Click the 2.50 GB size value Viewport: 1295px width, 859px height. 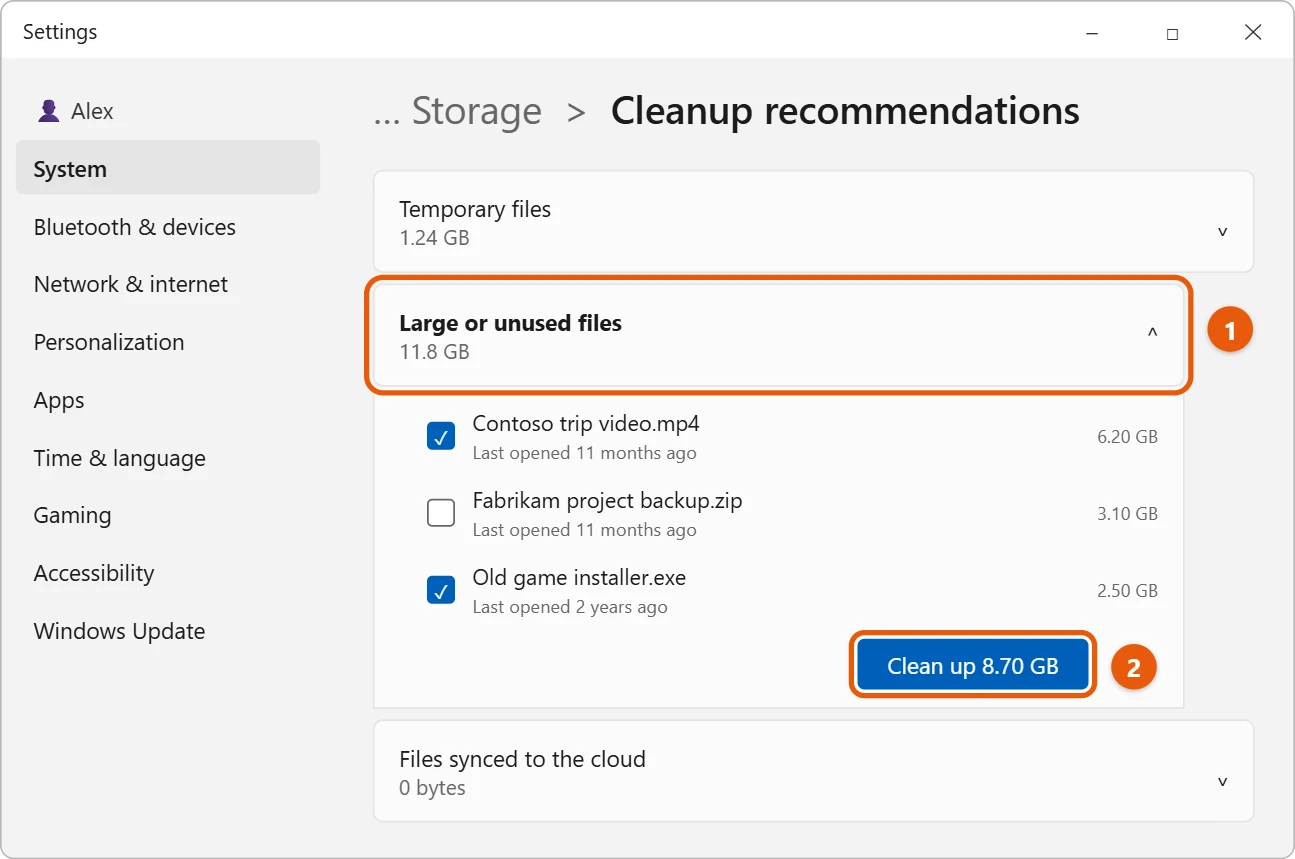1127,590
